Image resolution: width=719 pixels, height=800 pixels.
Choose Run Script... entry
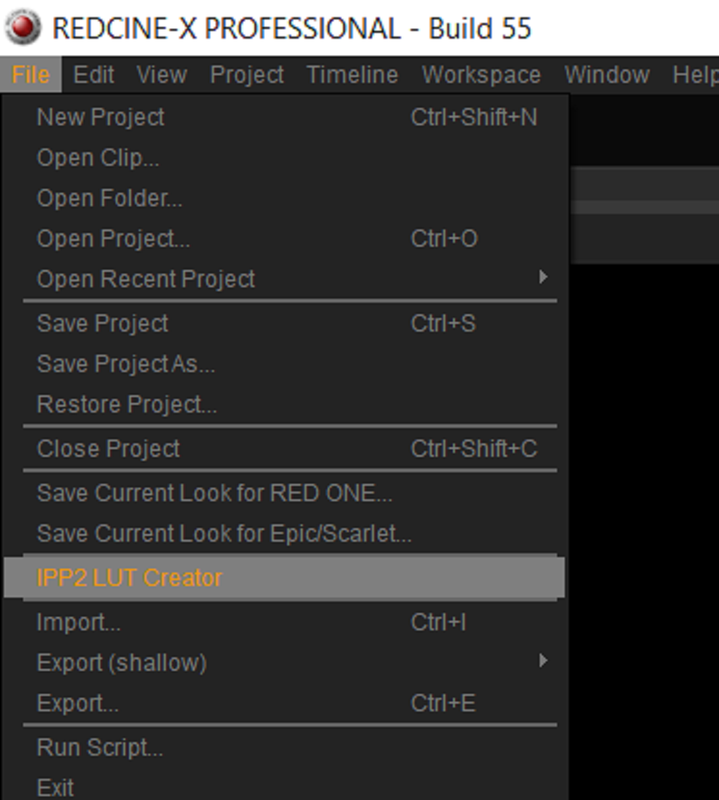coord(284,747)
